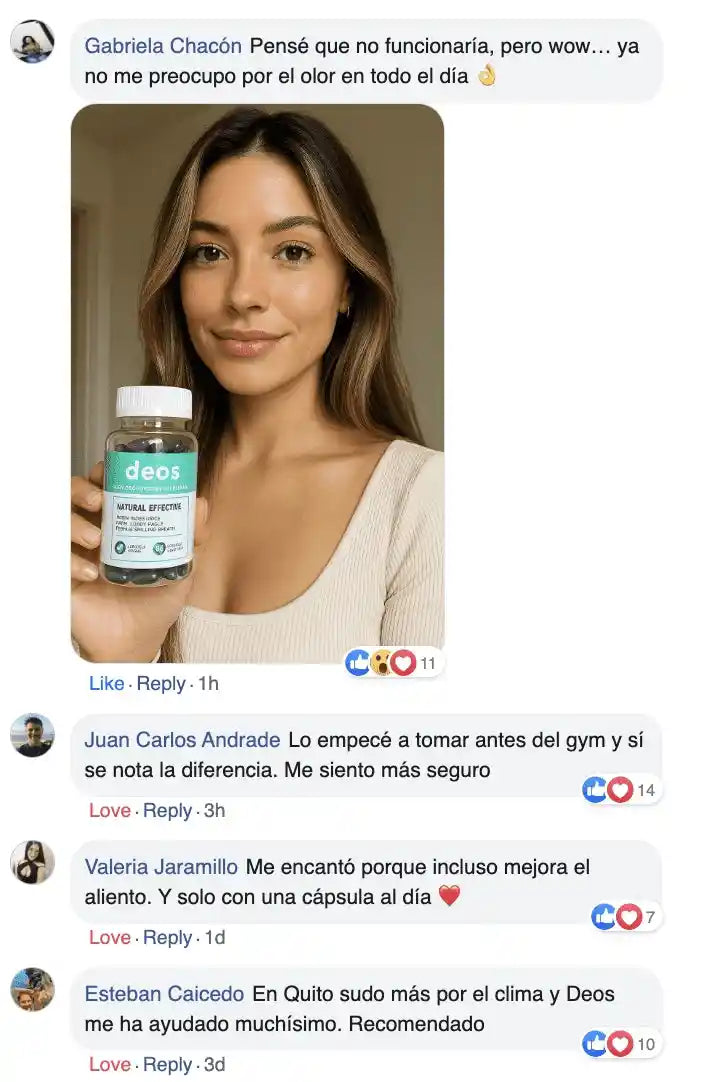Enlarge the deos bottle photo attachment

[x=257, y=384]
